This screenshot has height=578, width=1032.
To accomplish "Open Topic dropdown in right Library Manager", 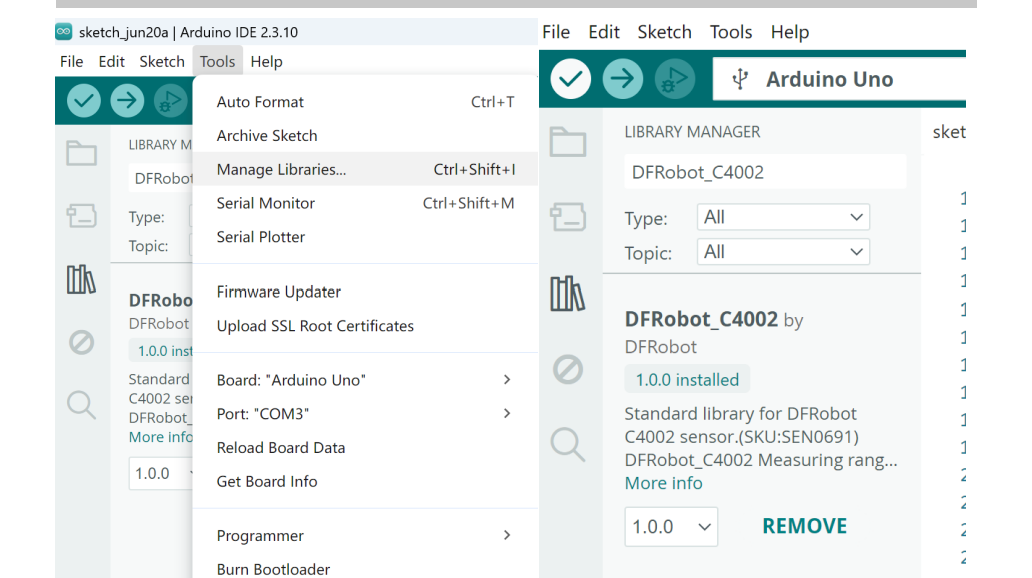I will [x=783, y=252].
